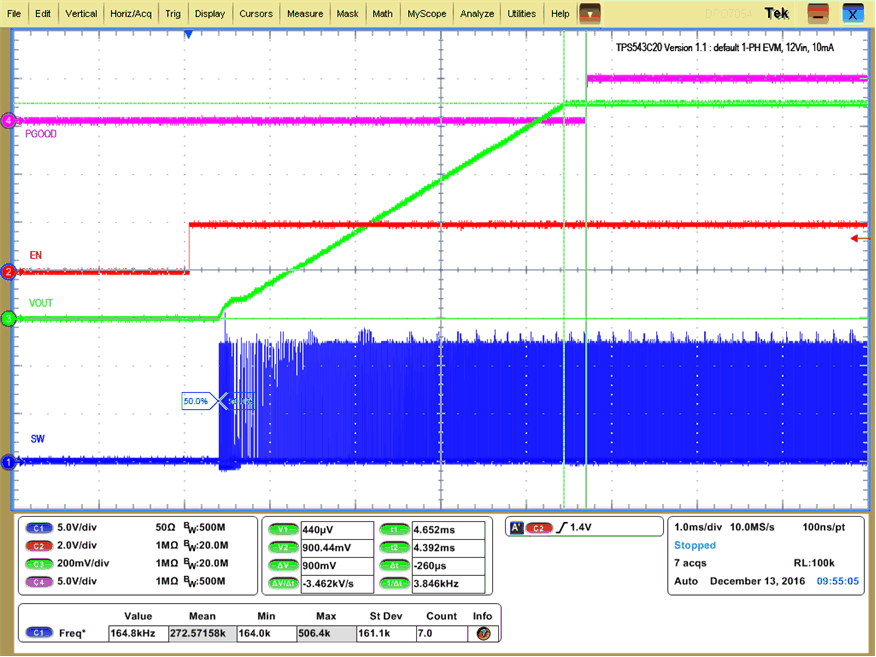
Task: Open the Measure menu
Action: 303,13
